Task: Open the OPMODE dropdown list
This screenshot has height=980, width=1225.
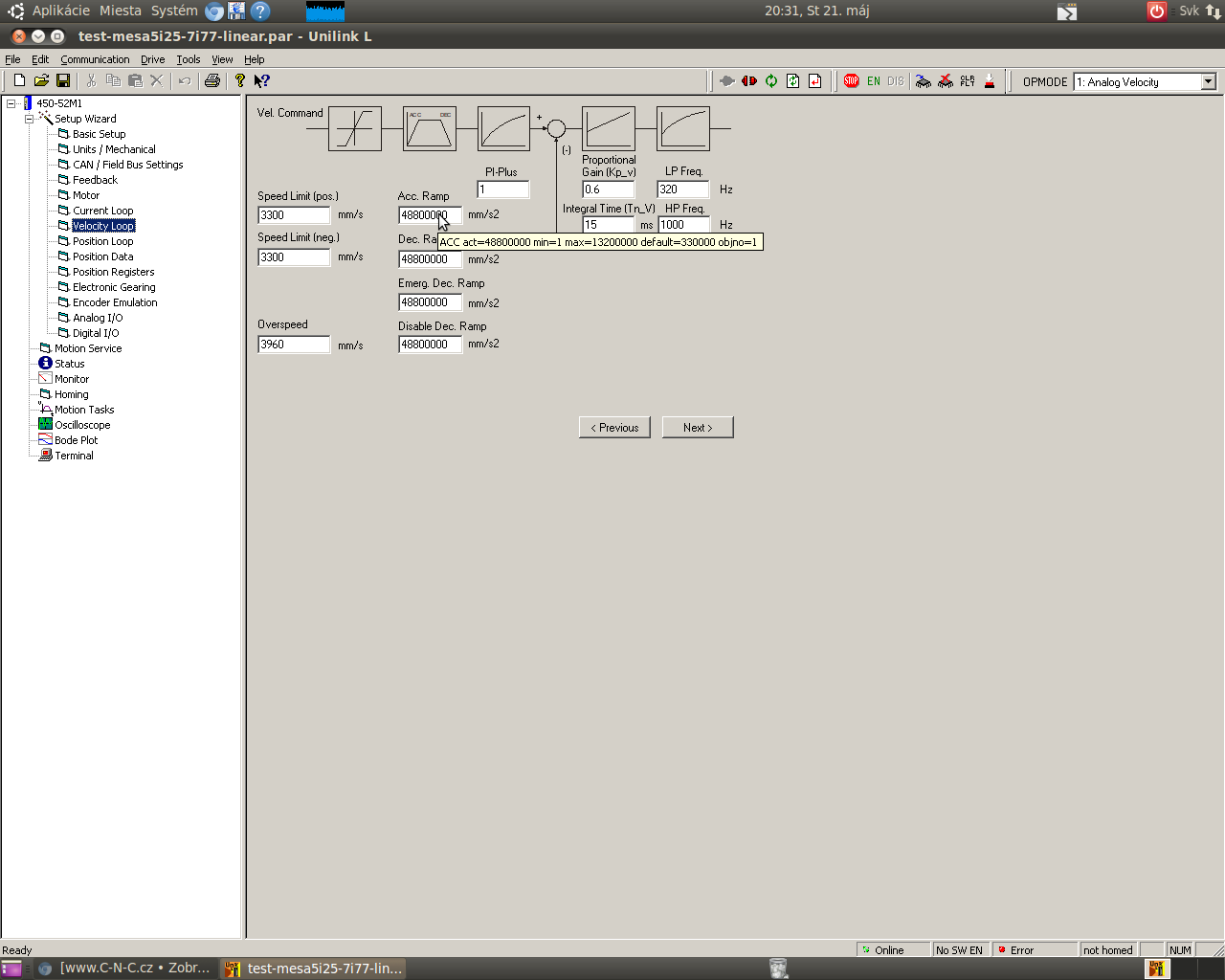Action: tap(1208, 82)
